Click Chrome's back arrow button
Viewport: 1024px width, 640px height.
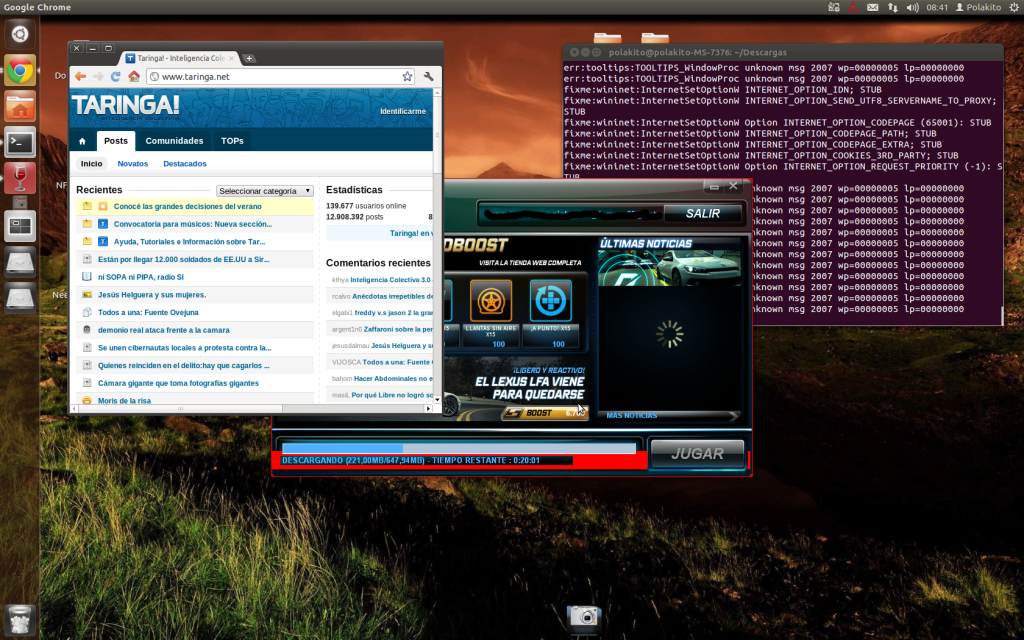click(x=80, y=76)
